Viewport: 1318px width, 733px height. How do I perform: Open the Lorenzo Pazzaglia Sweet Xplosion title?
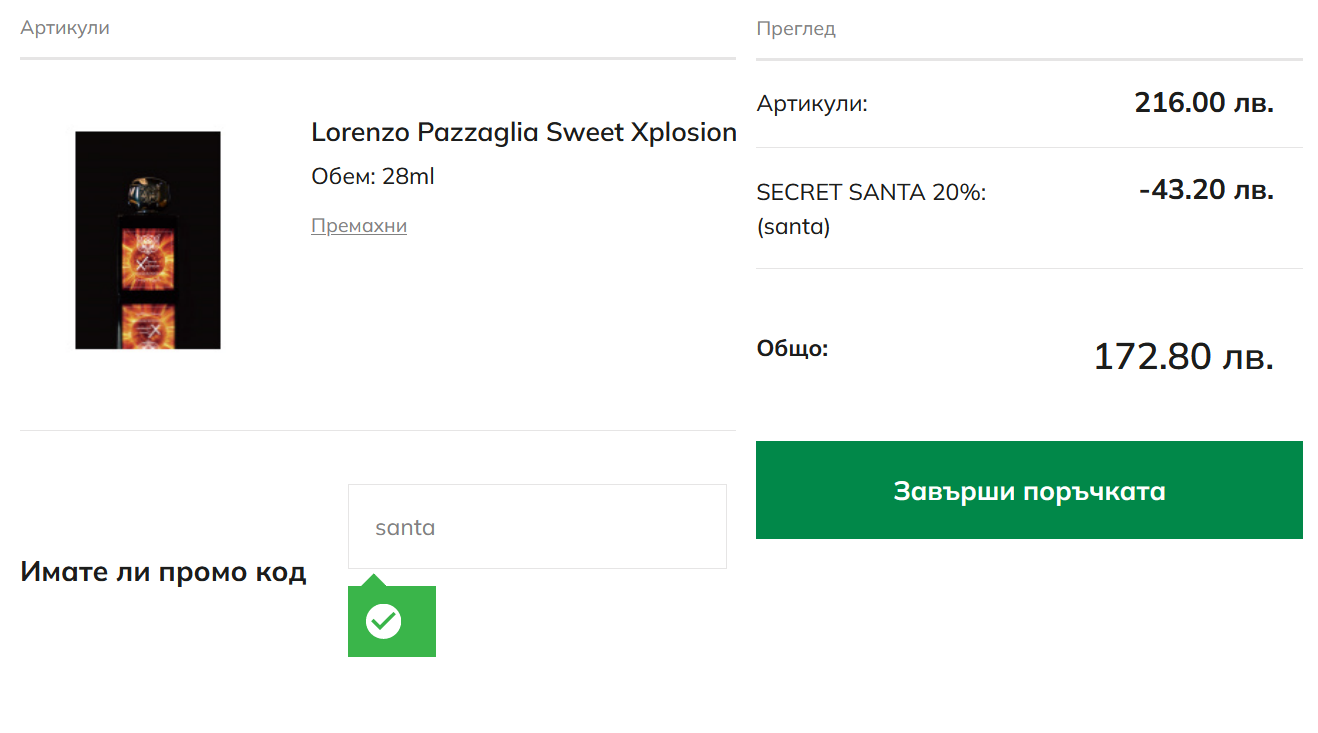[524, 132]
